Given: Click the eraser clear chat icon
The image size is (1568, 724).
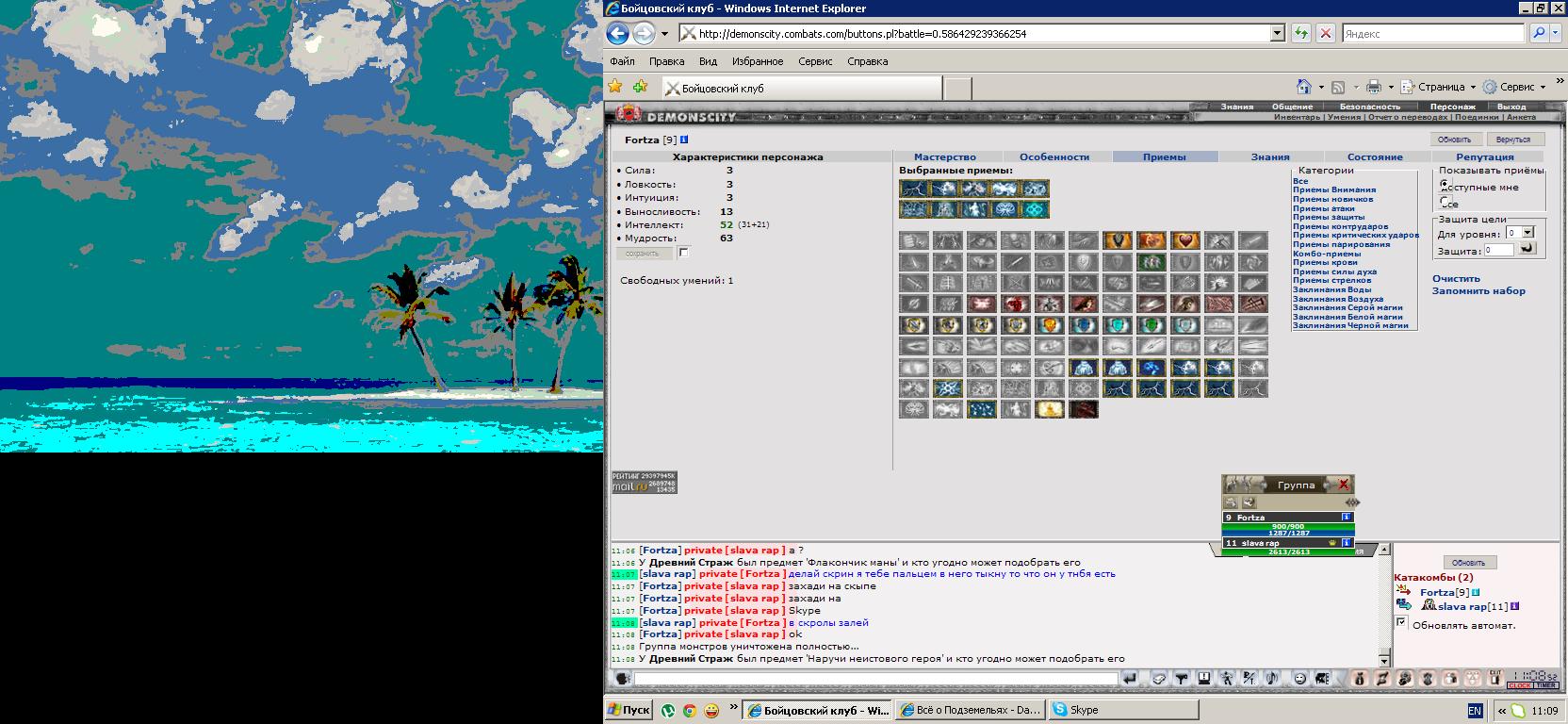Looking at the screenshot, I should [x=1158, y=678].
